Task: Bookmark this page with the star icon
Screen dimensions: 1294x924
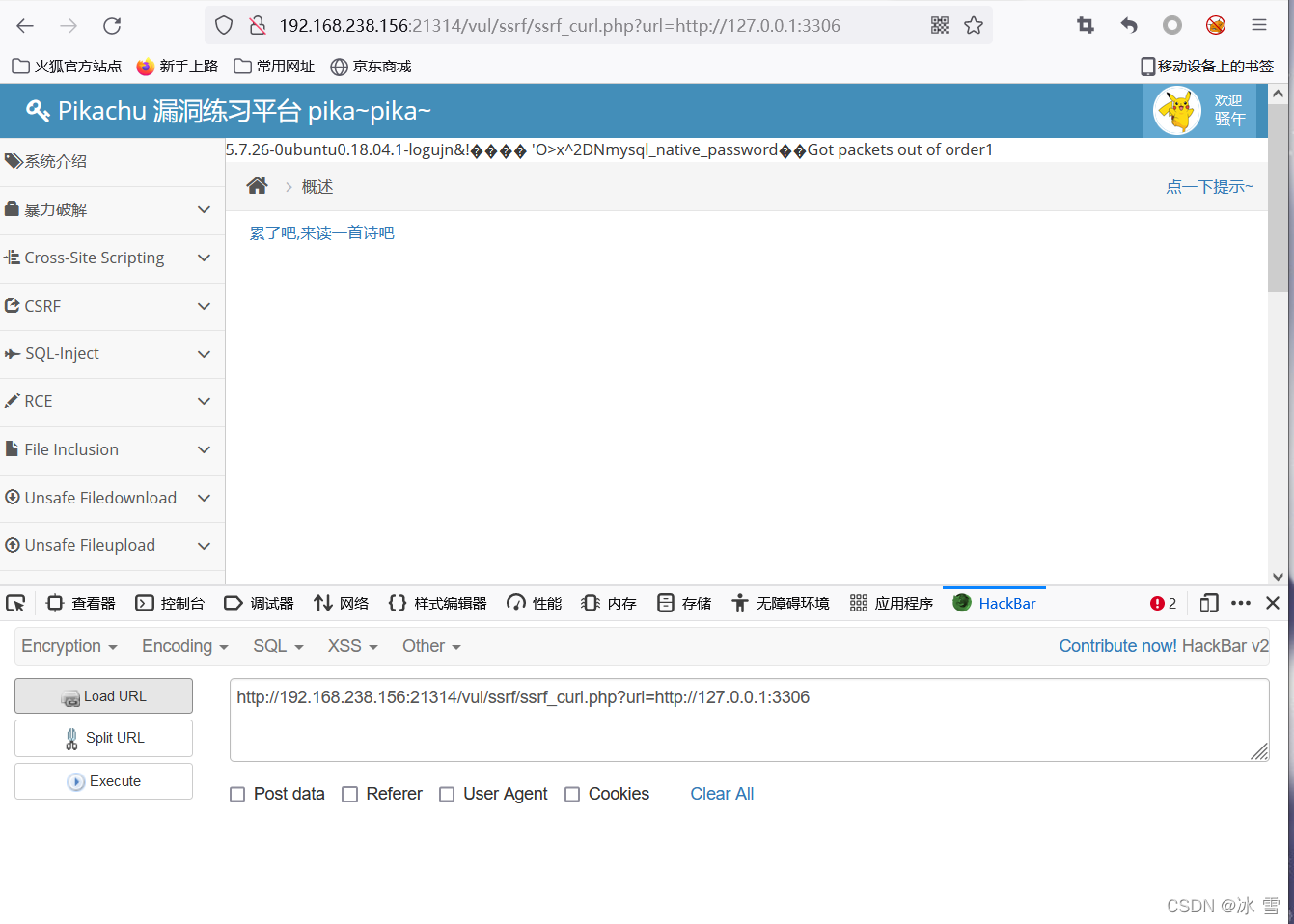Action: click(974, 26)
